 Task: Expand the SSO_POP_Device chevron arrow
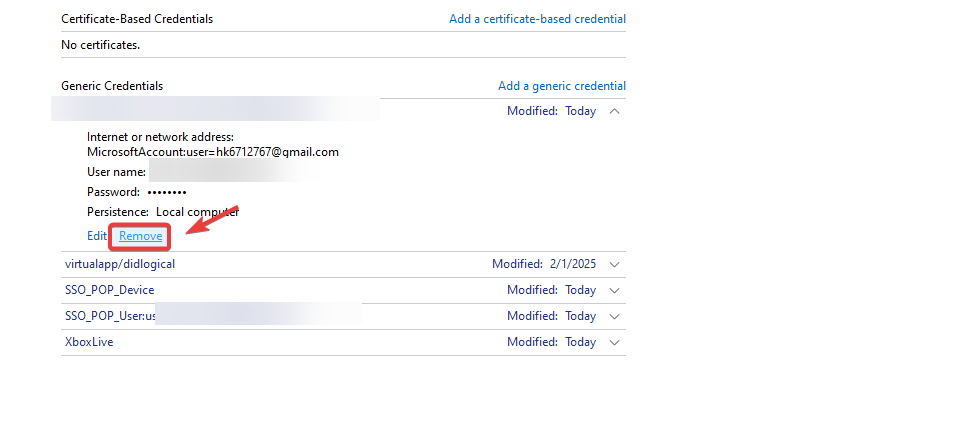click(x=614, y=290)
